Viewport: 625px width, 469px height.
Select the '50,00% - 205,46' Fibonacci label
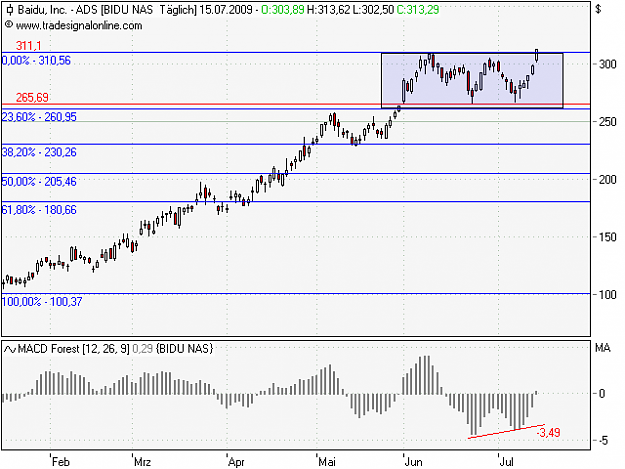(x=39, y=182)
